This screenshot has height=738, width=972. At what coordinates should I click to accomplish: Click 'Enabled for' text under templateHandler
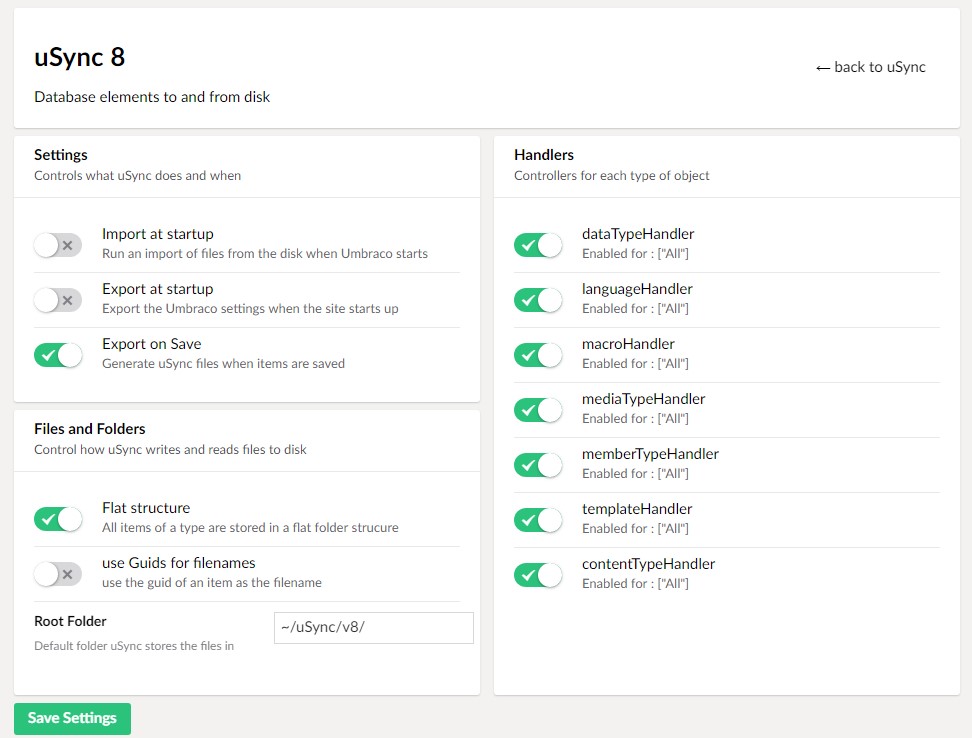click(635, 529)
